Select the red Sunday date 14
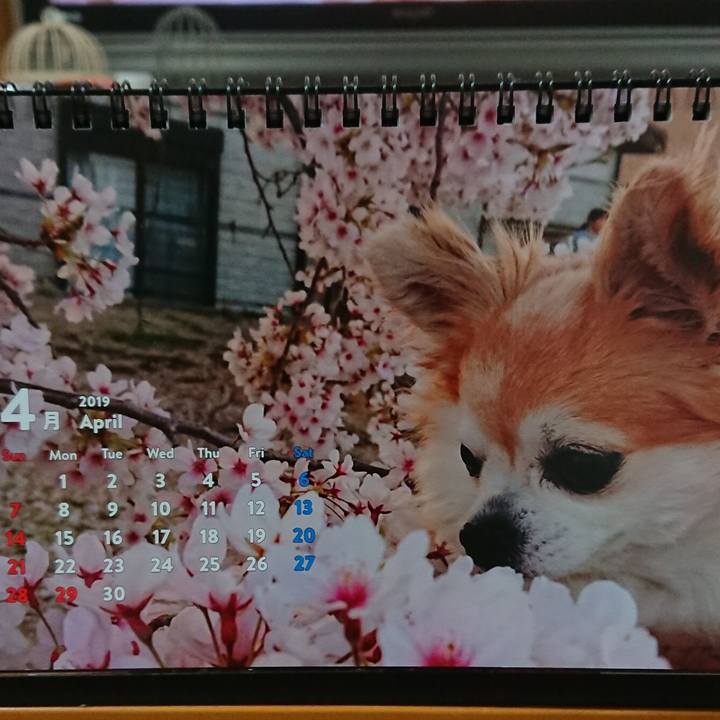Viewport: 720px width, 720px height. point(15,538)
